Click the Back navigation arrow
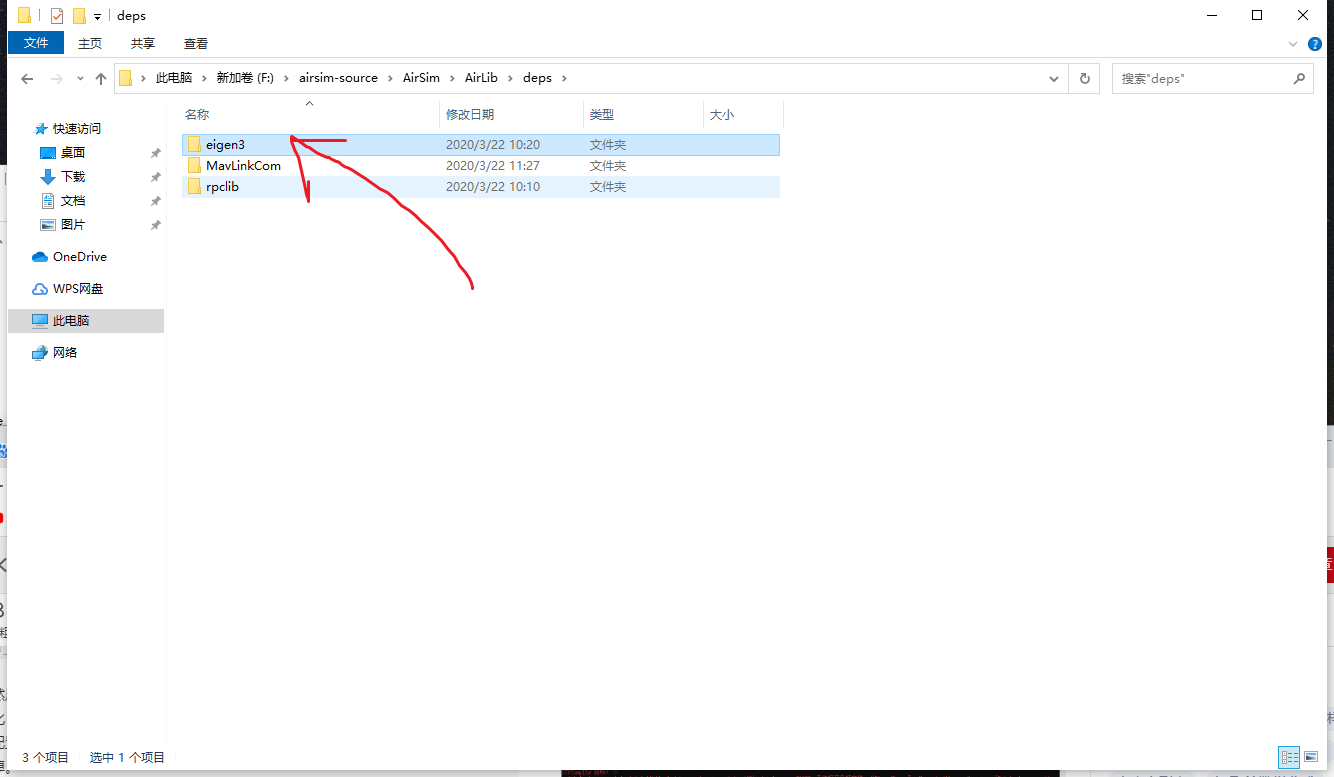Screen dimensions: 1334x777 27,78
